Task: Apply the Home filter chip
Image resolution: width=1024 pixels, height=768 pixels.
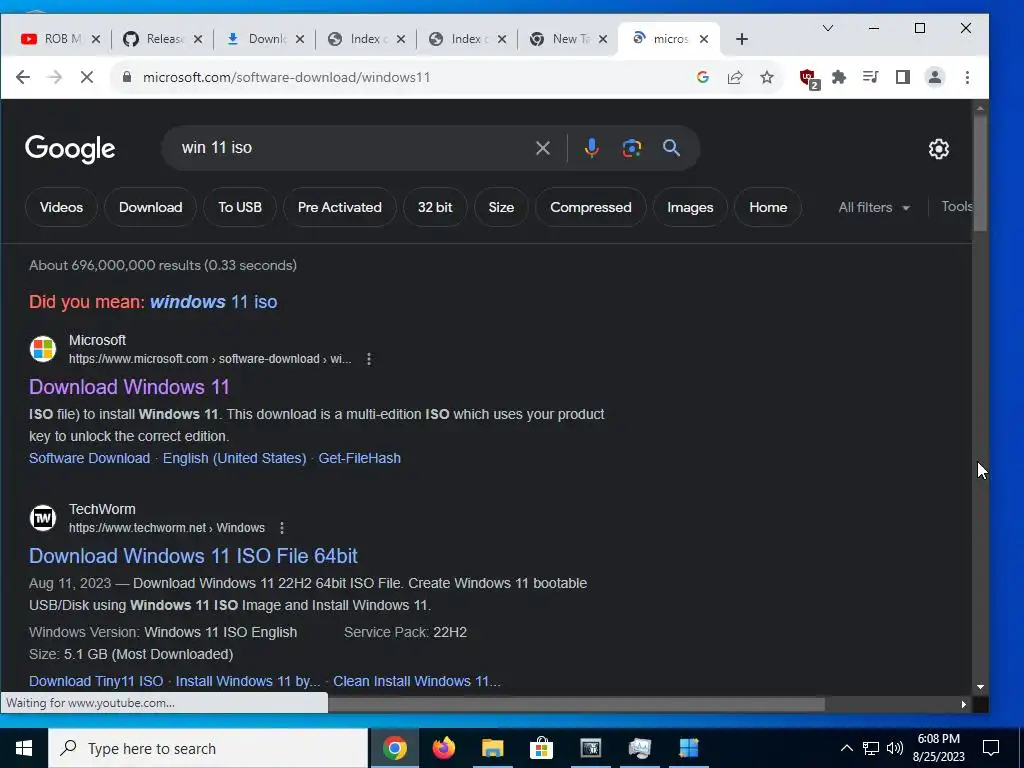Action: 768,207
